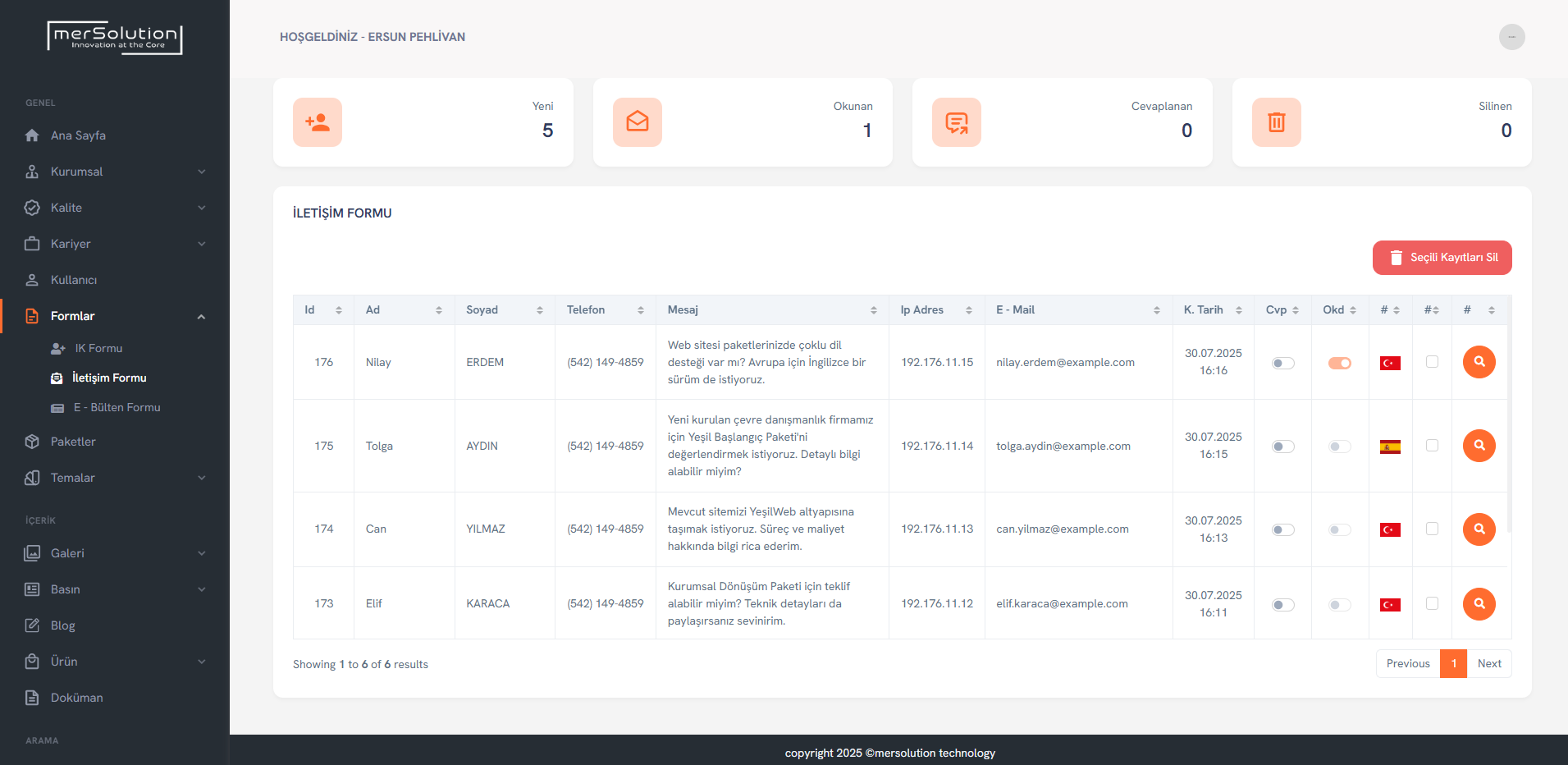Screen dimensions: 1568x765
Task: Click the open envelope icon on Okunan card
Action: click(637, 122)
